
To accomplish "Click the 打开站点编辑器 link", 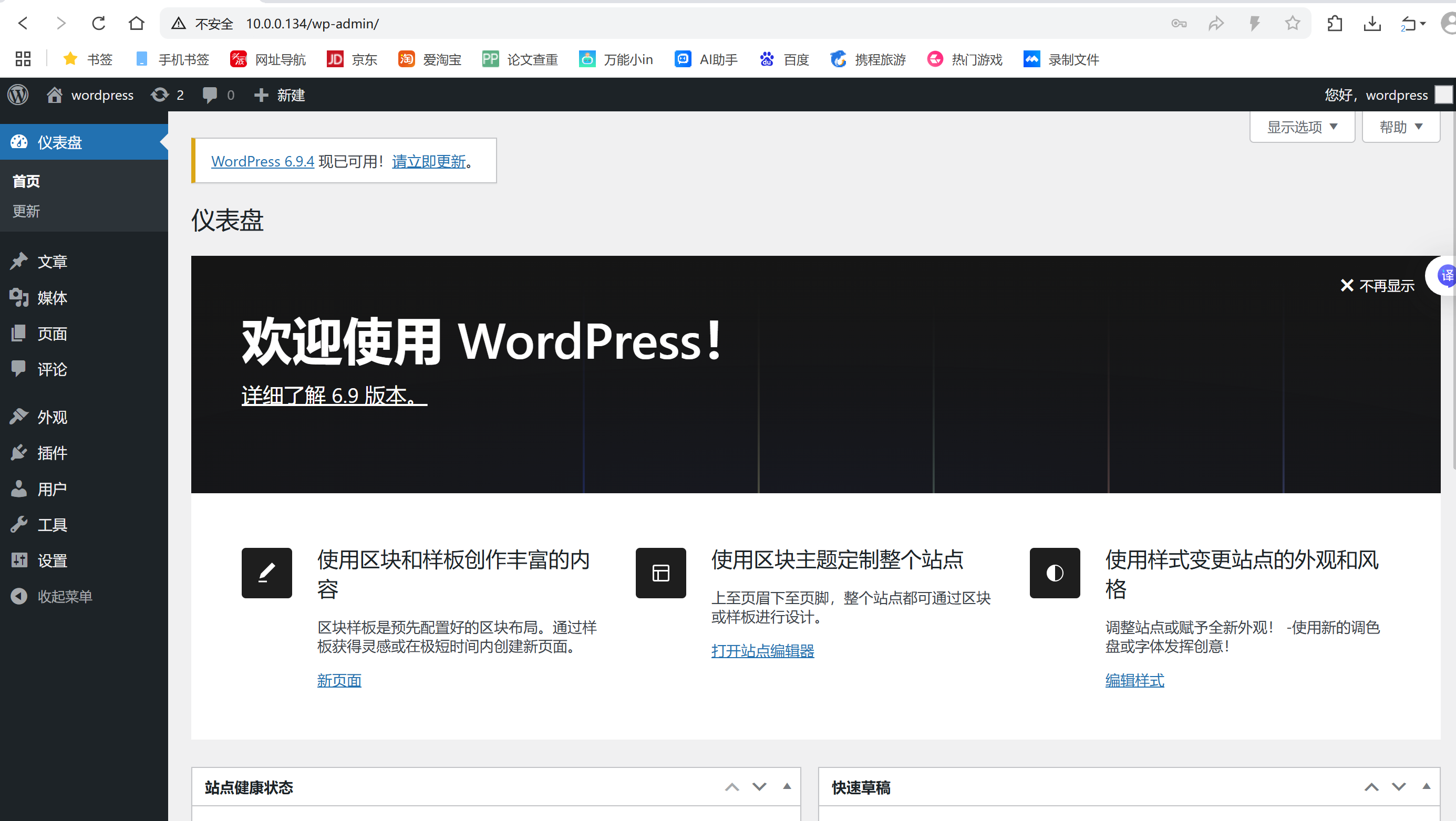I will point(762,650).
